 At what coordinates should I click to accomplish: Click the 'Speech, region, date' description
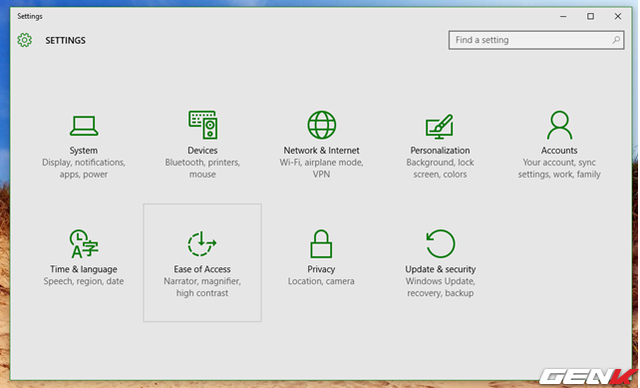pyautogui.click(x=84, y=281)
